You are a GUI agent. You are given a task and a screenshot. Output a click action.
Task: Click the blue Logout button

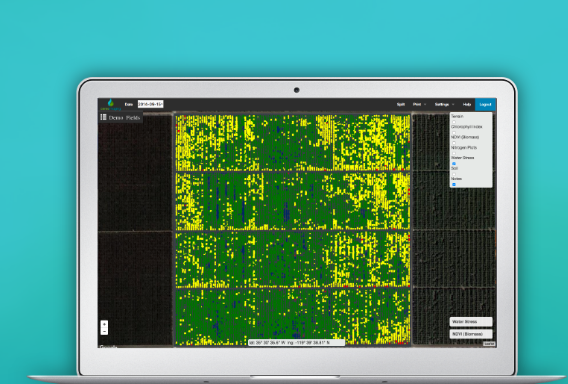pyautogui.click(x=485, y=105)
